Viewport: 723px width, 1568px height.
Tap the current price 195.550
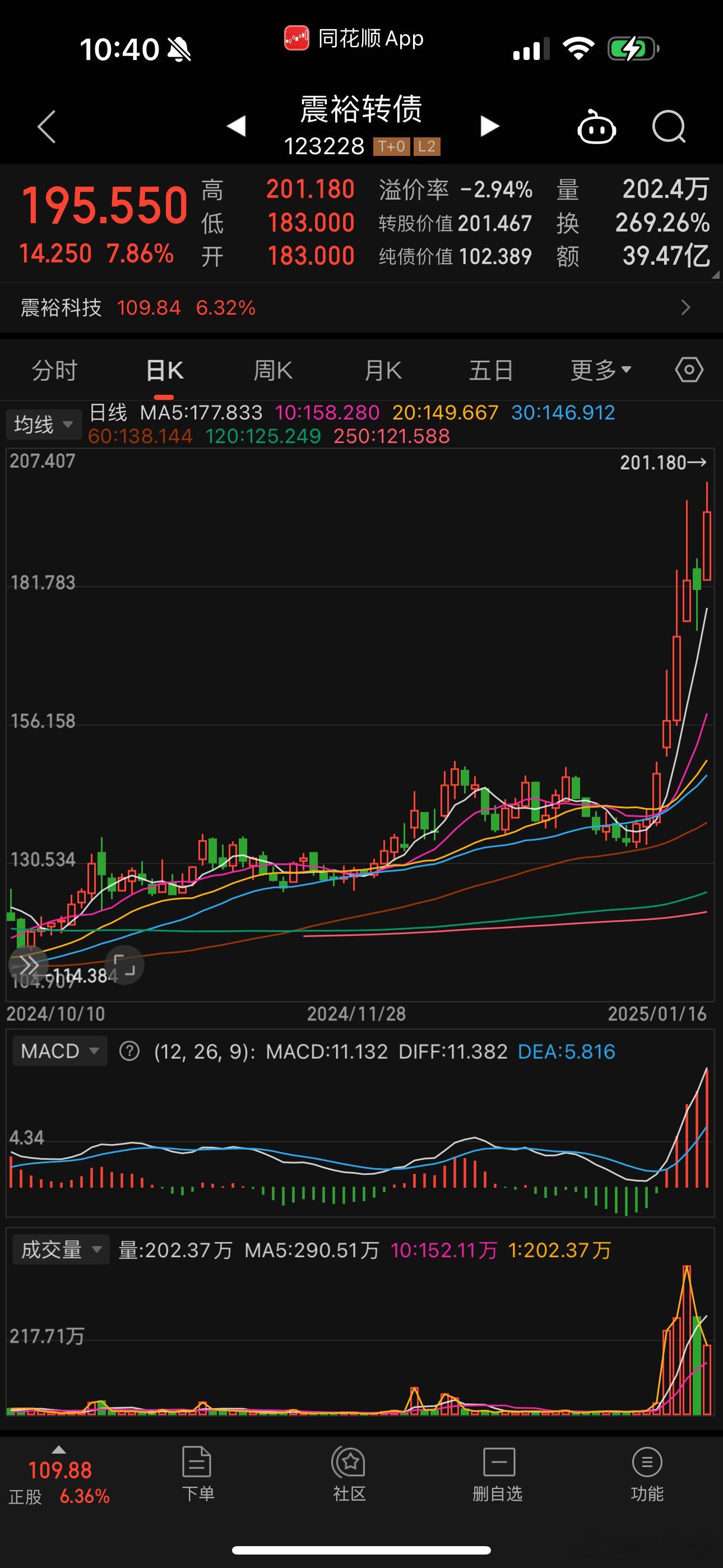(104, 206)
